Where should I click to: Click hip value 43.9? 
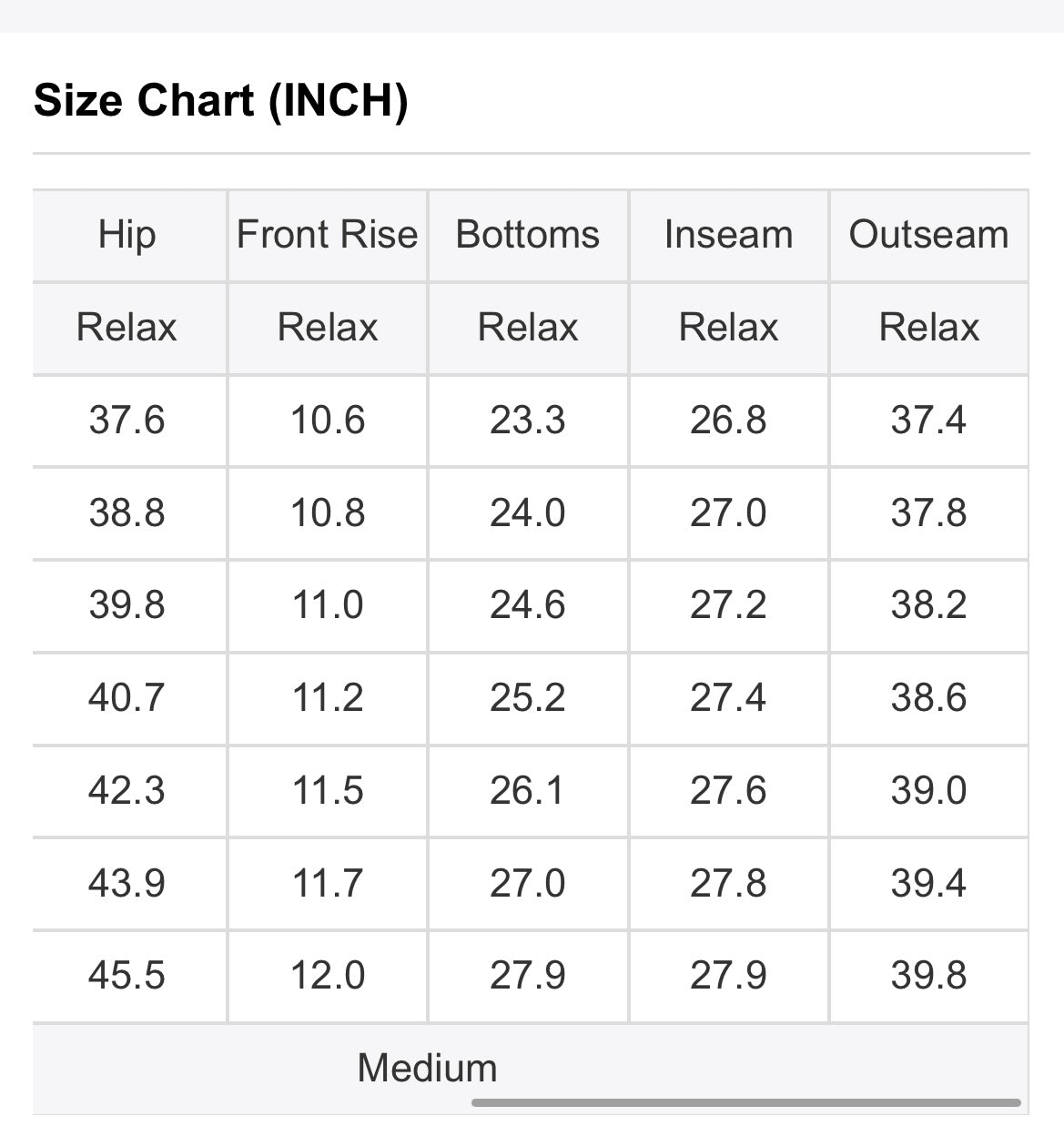[127, 884]
